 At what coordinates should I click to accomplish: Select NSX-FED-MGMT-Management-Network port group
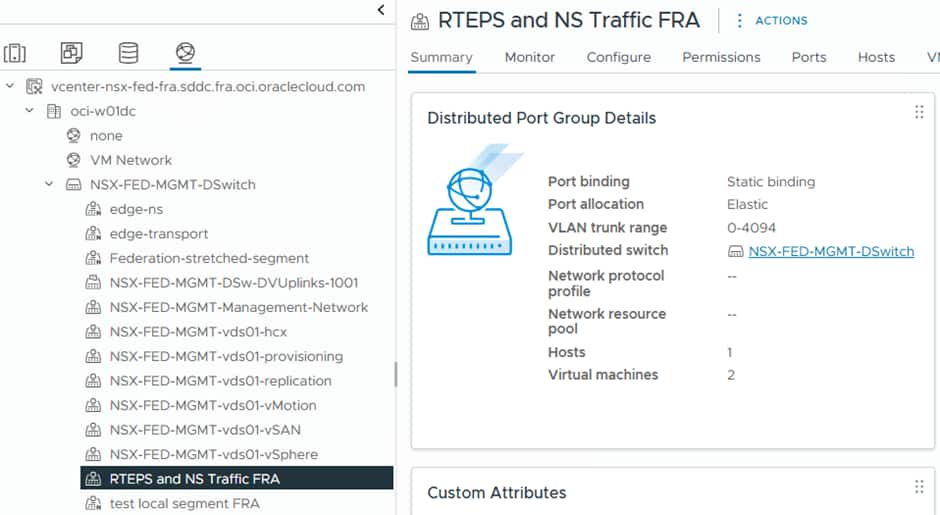click(x=239, y=308)
